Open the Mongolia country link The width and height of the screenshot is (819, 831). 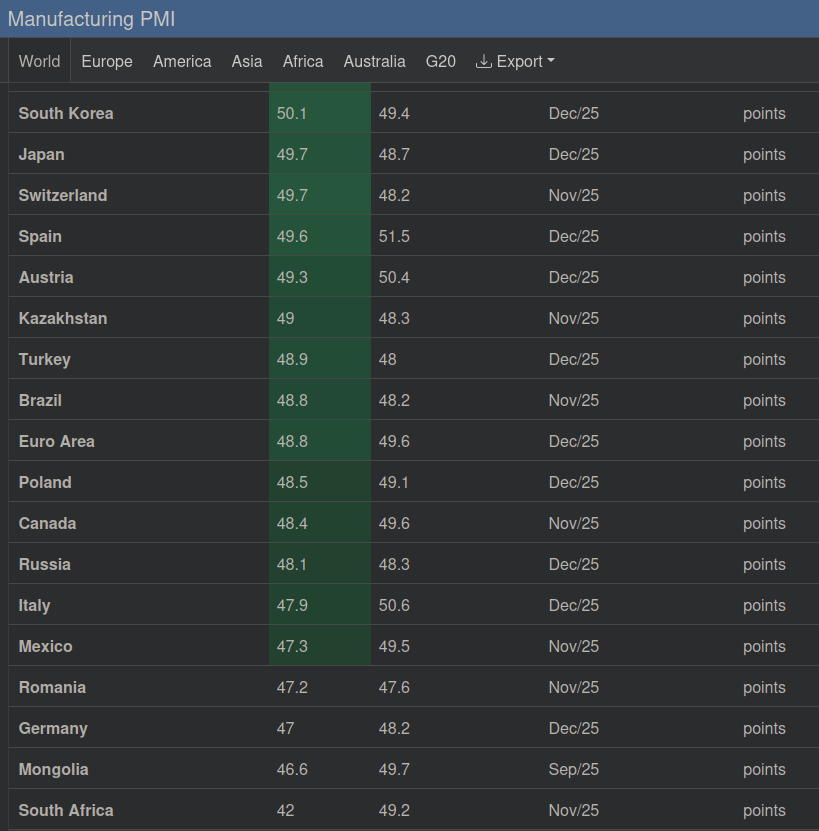coord(53,769)
